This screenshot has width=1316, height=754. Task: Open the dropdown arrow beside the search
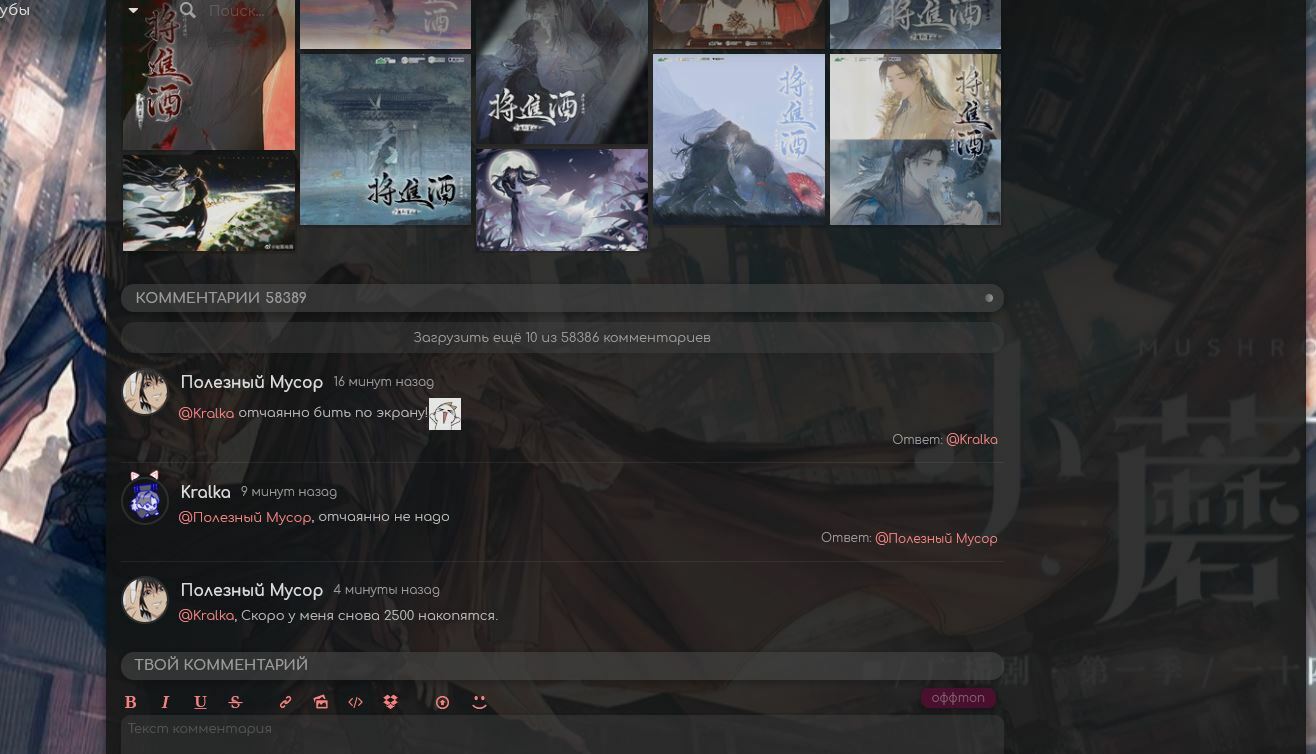point(133,11)
